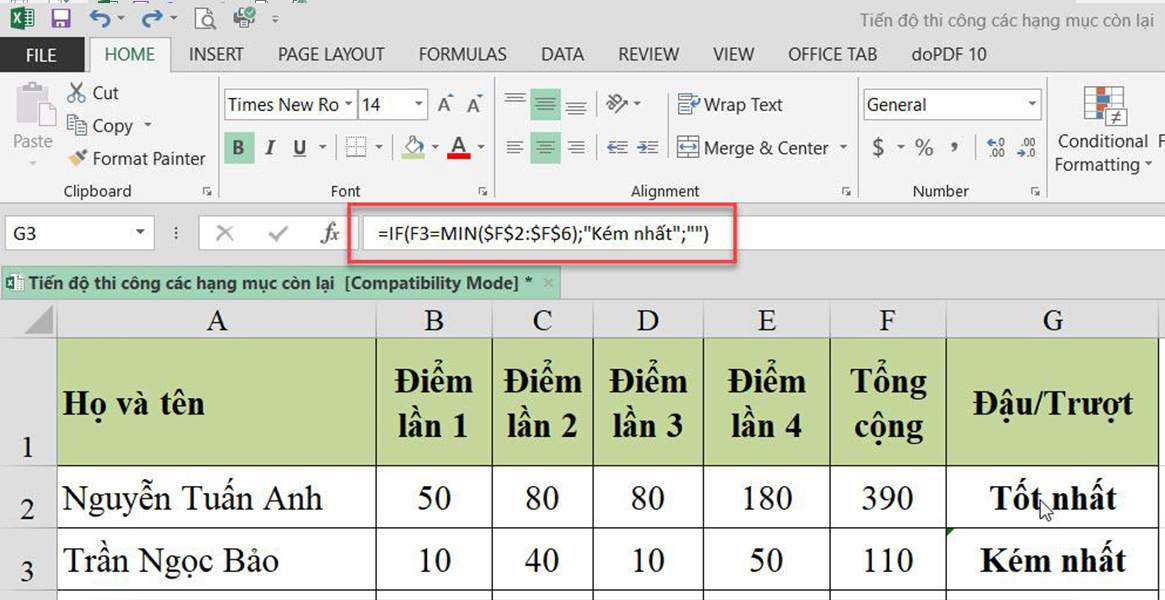Switch to the FORMULAS ribbon tab

tap(462, 54)
